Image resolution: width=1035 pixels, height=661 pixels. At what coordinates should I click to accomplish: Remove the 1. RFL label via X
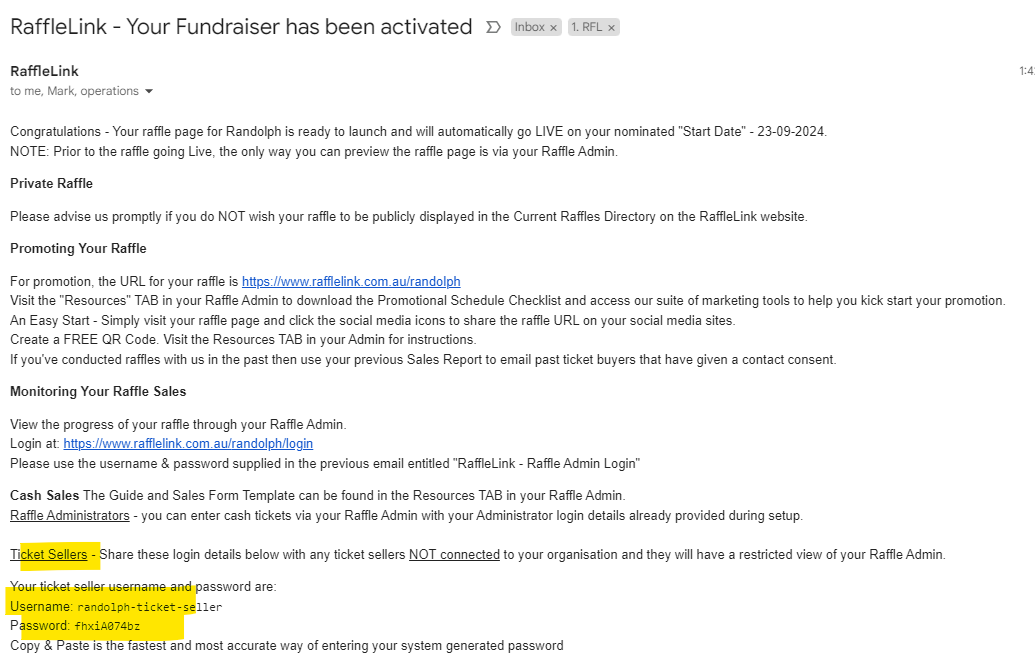611,28
